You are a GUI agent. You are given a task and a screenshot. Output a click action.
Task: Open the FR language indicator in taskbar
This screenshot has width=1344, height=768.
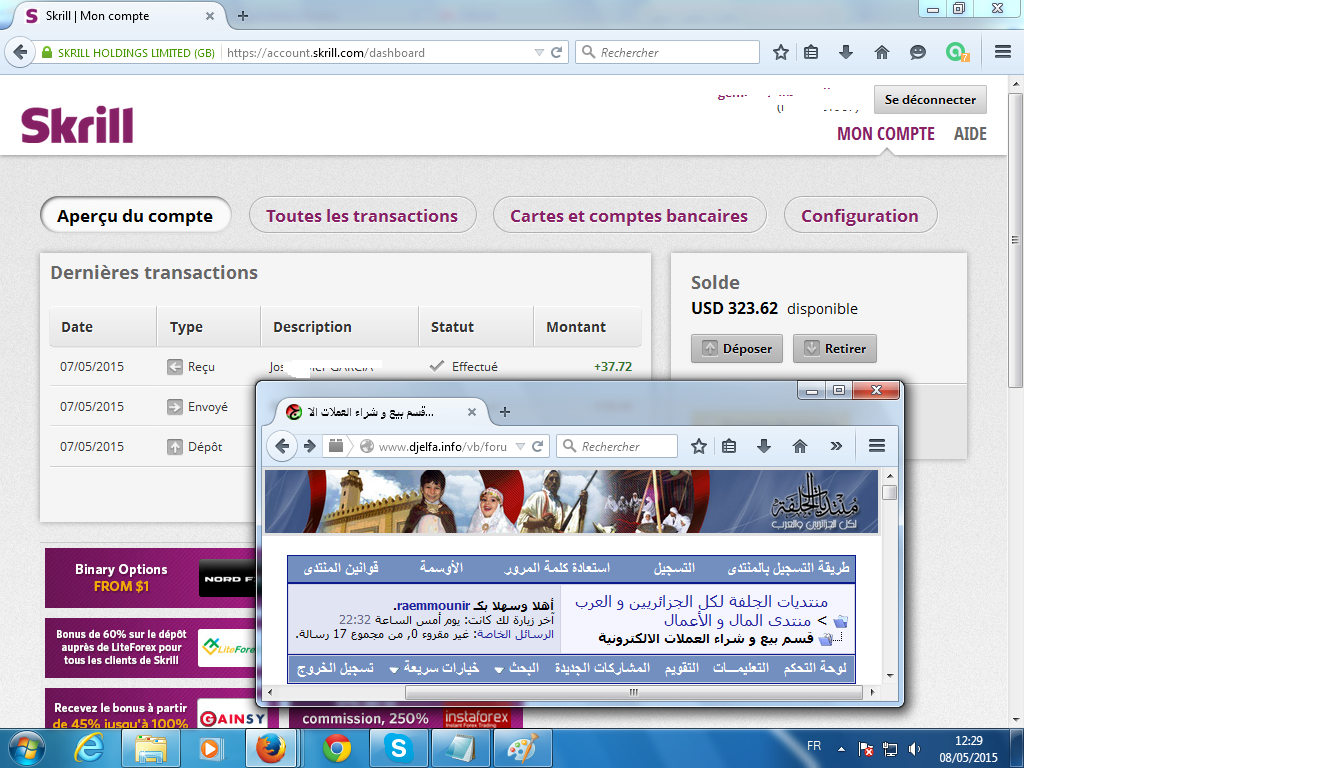pyautogui.click(x=814, y=746)
